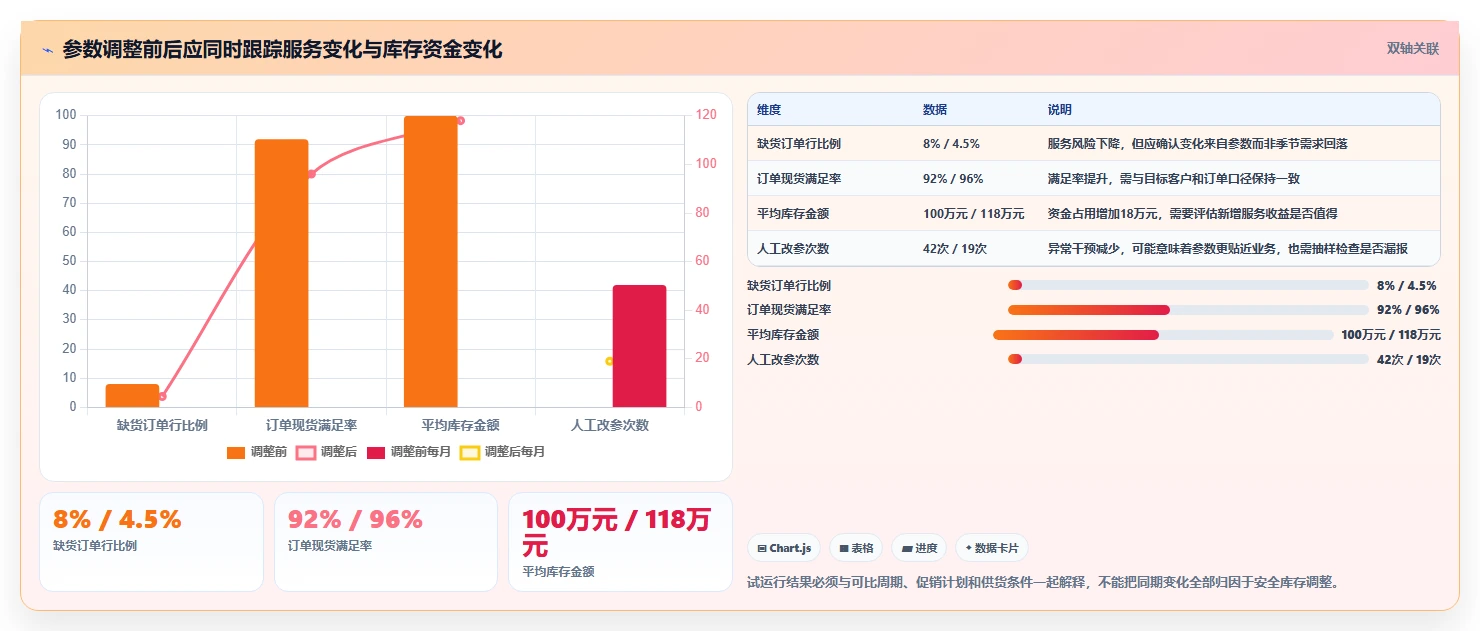Click the Chart.js chip
The width and height of the screenshot is (1480, 631).
pyautogui.click(x=784, y=548)
